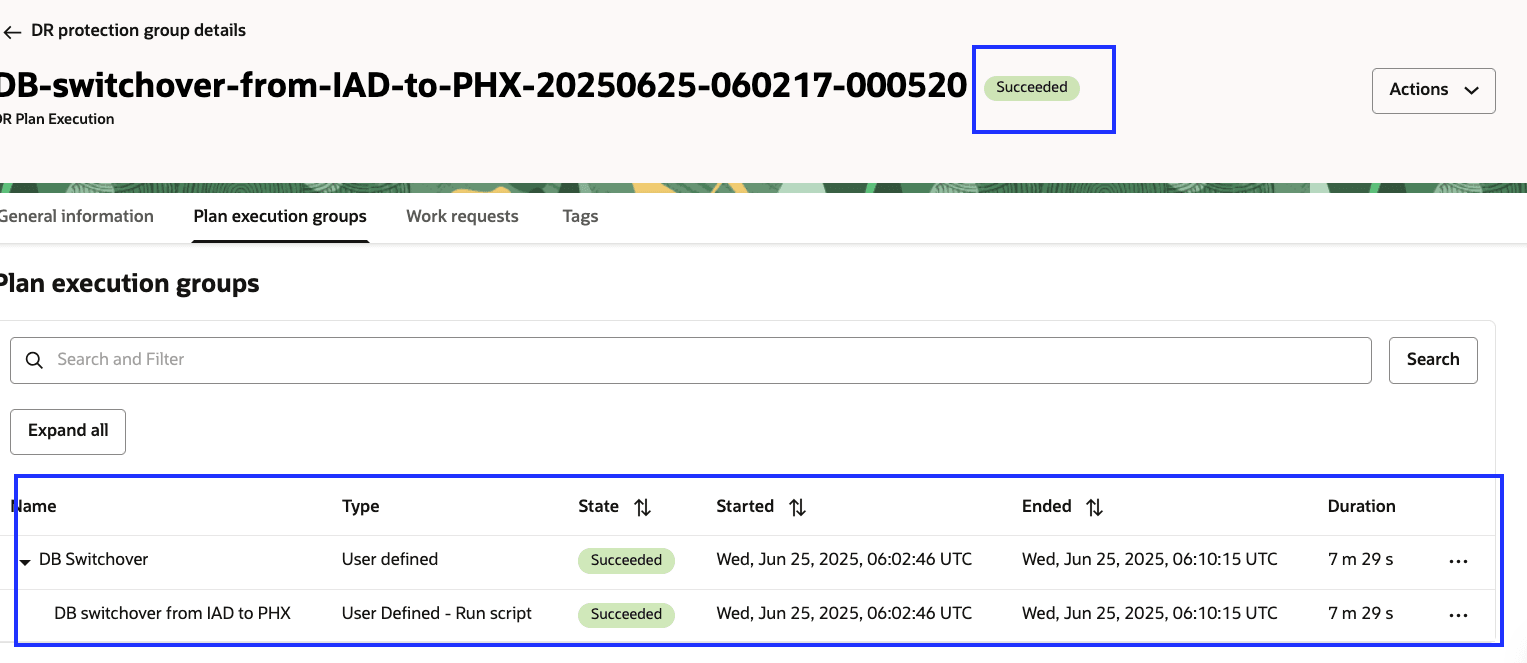This screenshot has height=663, width=1527.
Task: Click the back arrow to return
Action: pyautogui.click(x=13, y=31)
